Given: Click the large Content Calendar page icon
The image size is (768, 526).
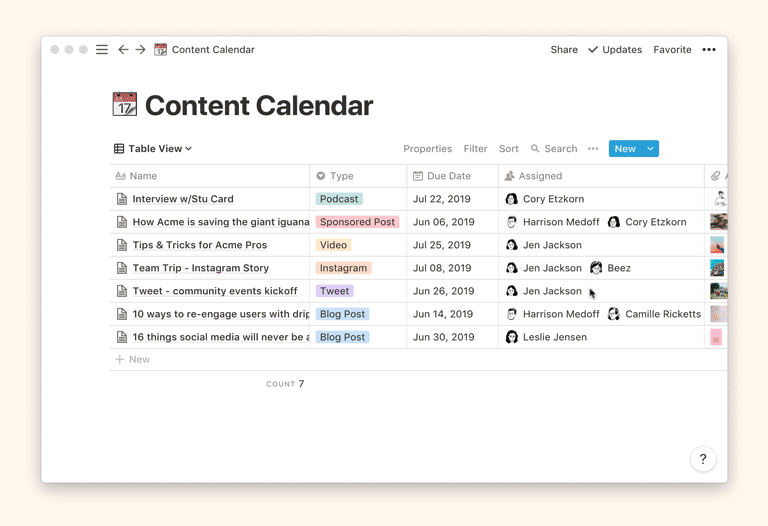Looking at the screenshot, I should click(x=125, y=105).
